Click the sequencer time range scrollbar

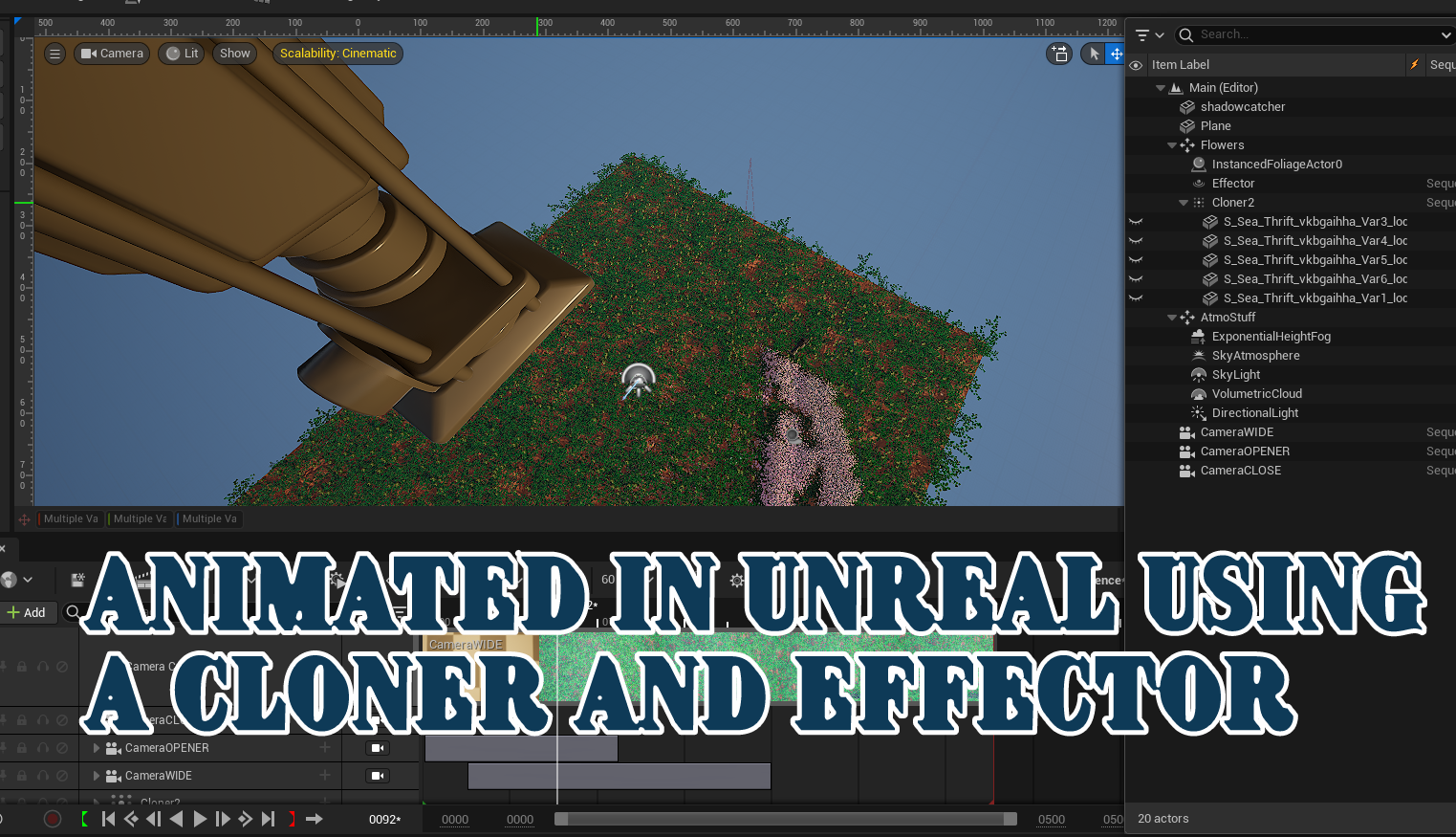pos(786,819)
